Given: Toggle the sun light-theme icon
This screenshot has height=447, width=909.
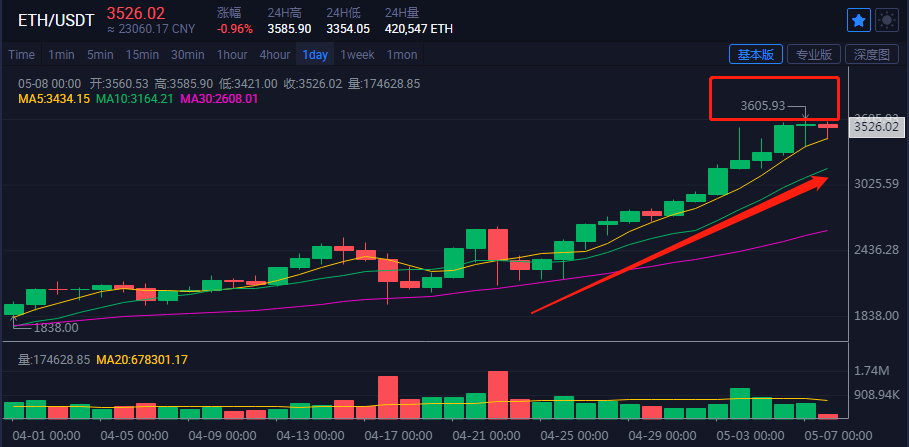Looking at the screenshot, I should click(x=886, y=20).
